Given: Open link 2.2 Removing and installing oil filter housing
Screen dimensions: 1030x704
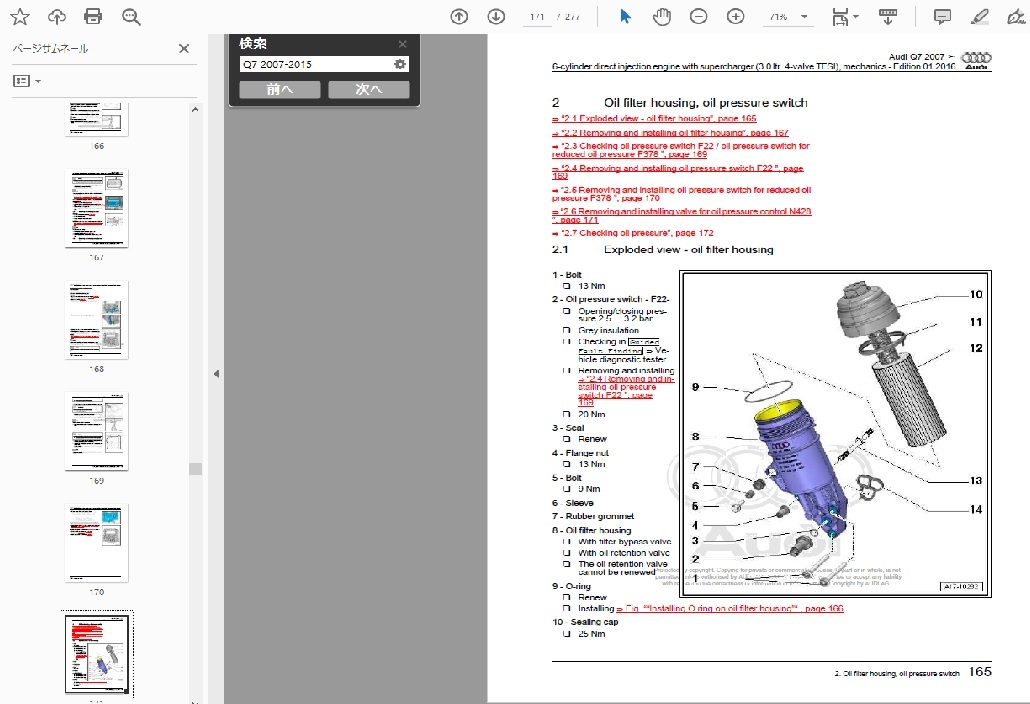Looking at the screenshot, I should point(670,133).
